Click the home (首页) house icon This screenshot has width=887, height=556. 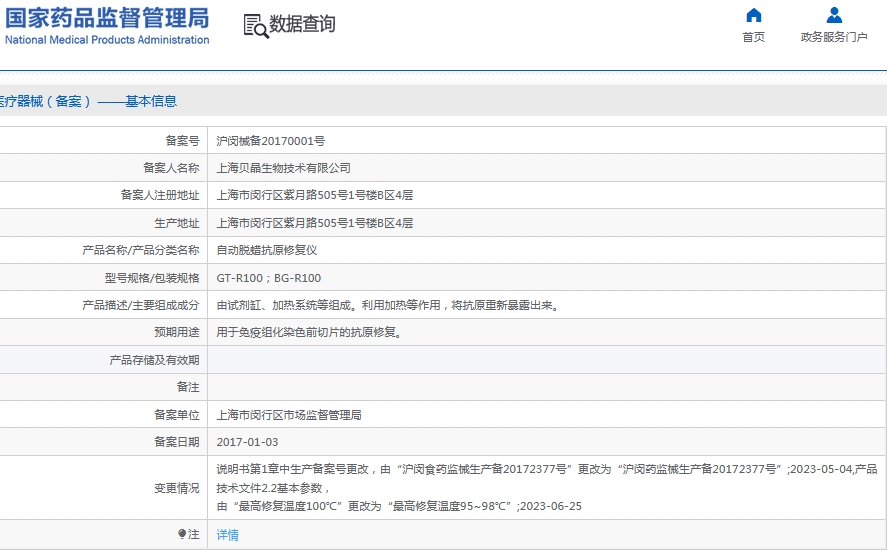point(753,15)
